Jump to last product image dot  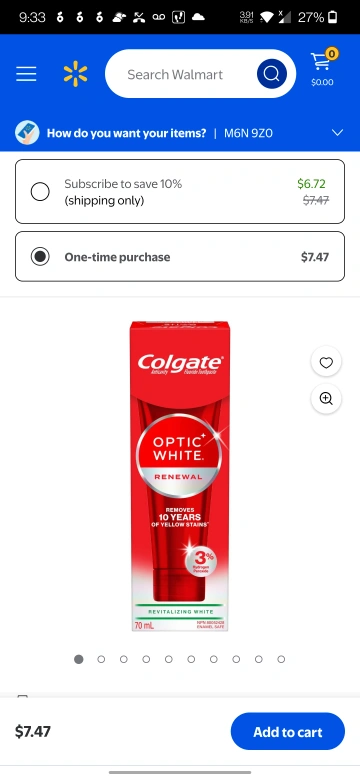(x=281, y=659)
